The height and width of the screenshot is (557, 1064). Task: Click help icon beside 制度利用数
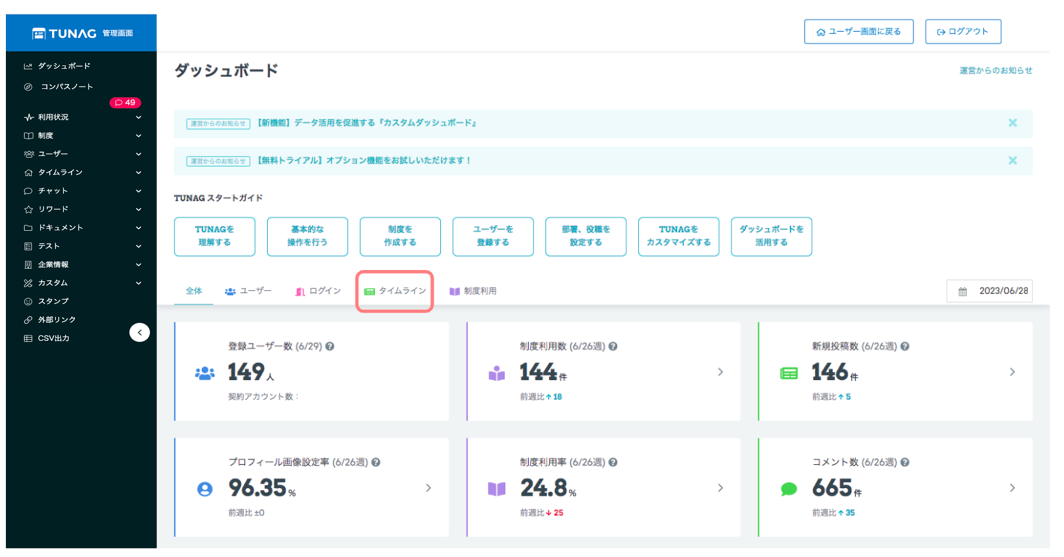[613, 346]
